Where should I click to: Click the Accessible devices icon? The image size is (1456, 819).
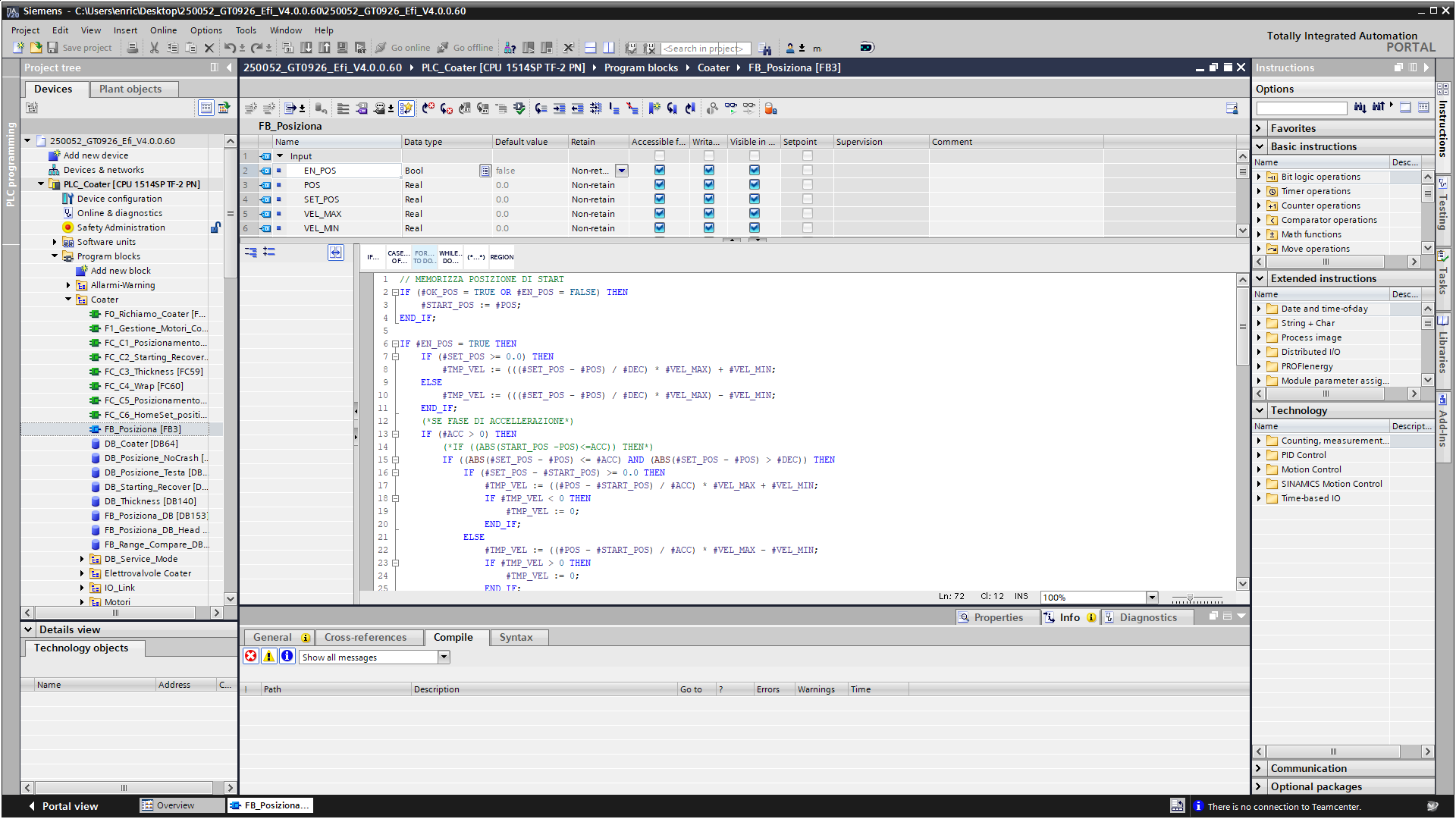pos(510,48)
